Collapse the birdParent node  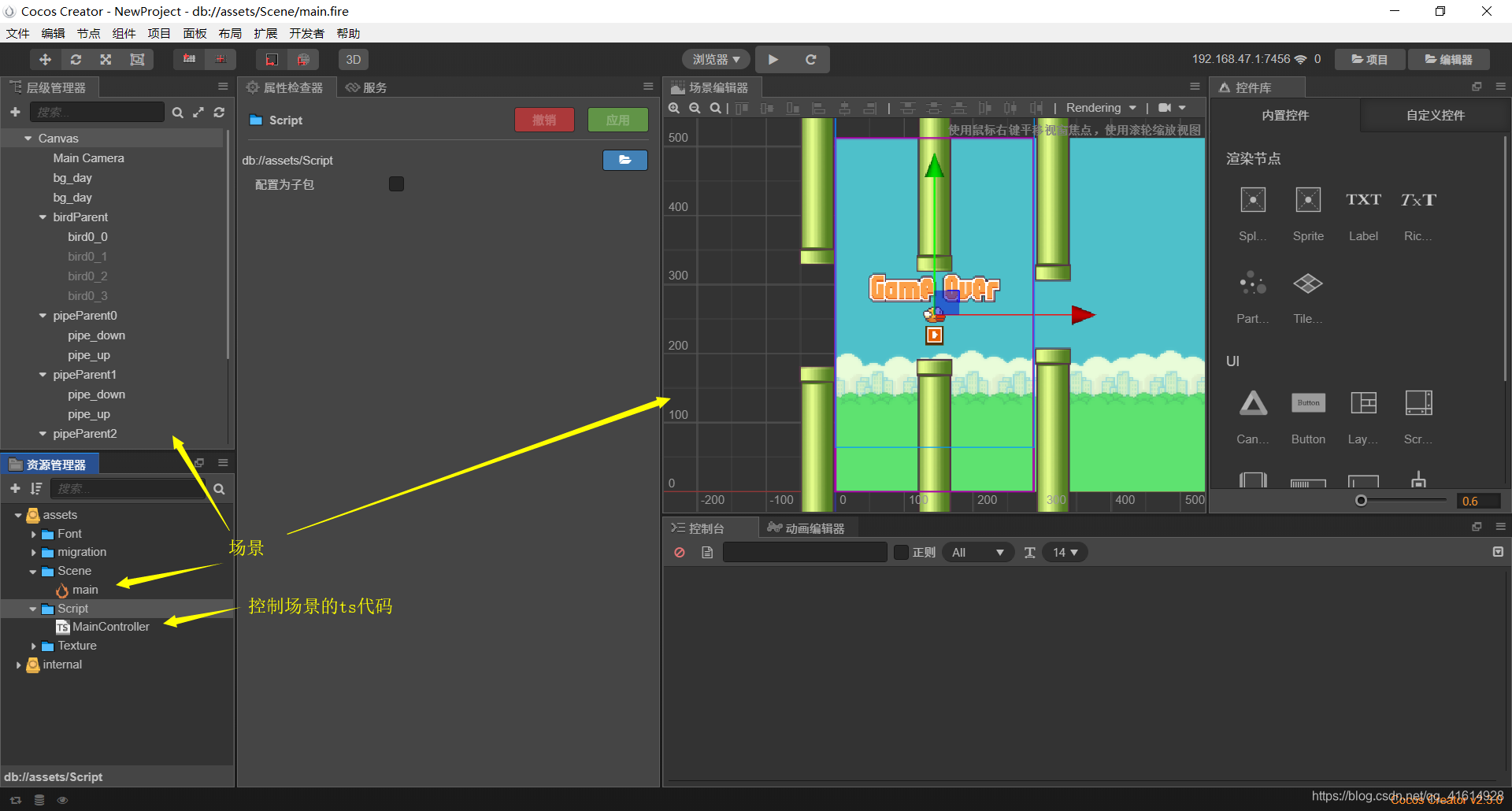43,217
